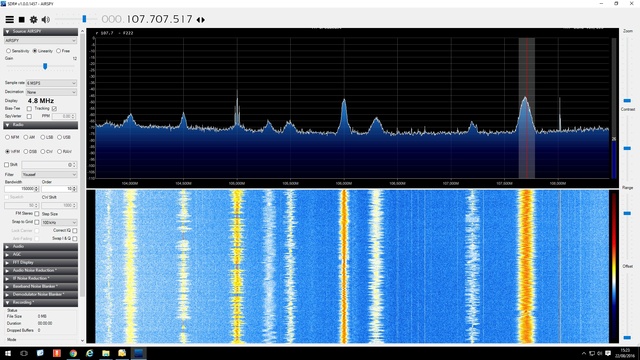Select DSB demodulation mode

click(26, 151)
